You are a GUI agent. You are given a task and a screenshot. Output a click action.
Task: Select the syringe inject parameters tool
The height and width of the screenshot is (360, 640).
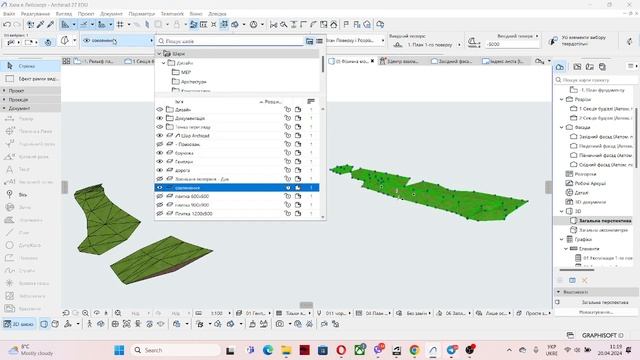point(51,24)
